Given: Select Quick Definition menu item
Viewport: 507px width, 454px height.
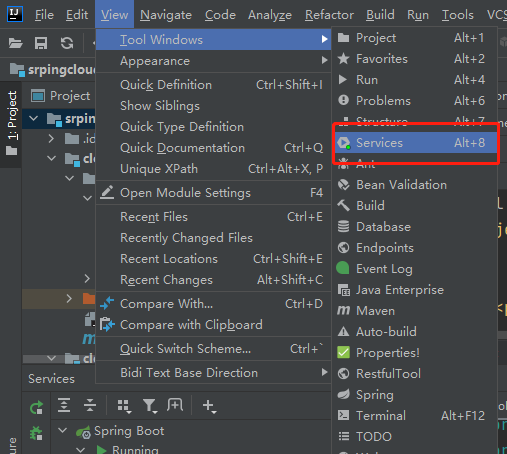Looking at the screenshot, I should tap(213, 85).
